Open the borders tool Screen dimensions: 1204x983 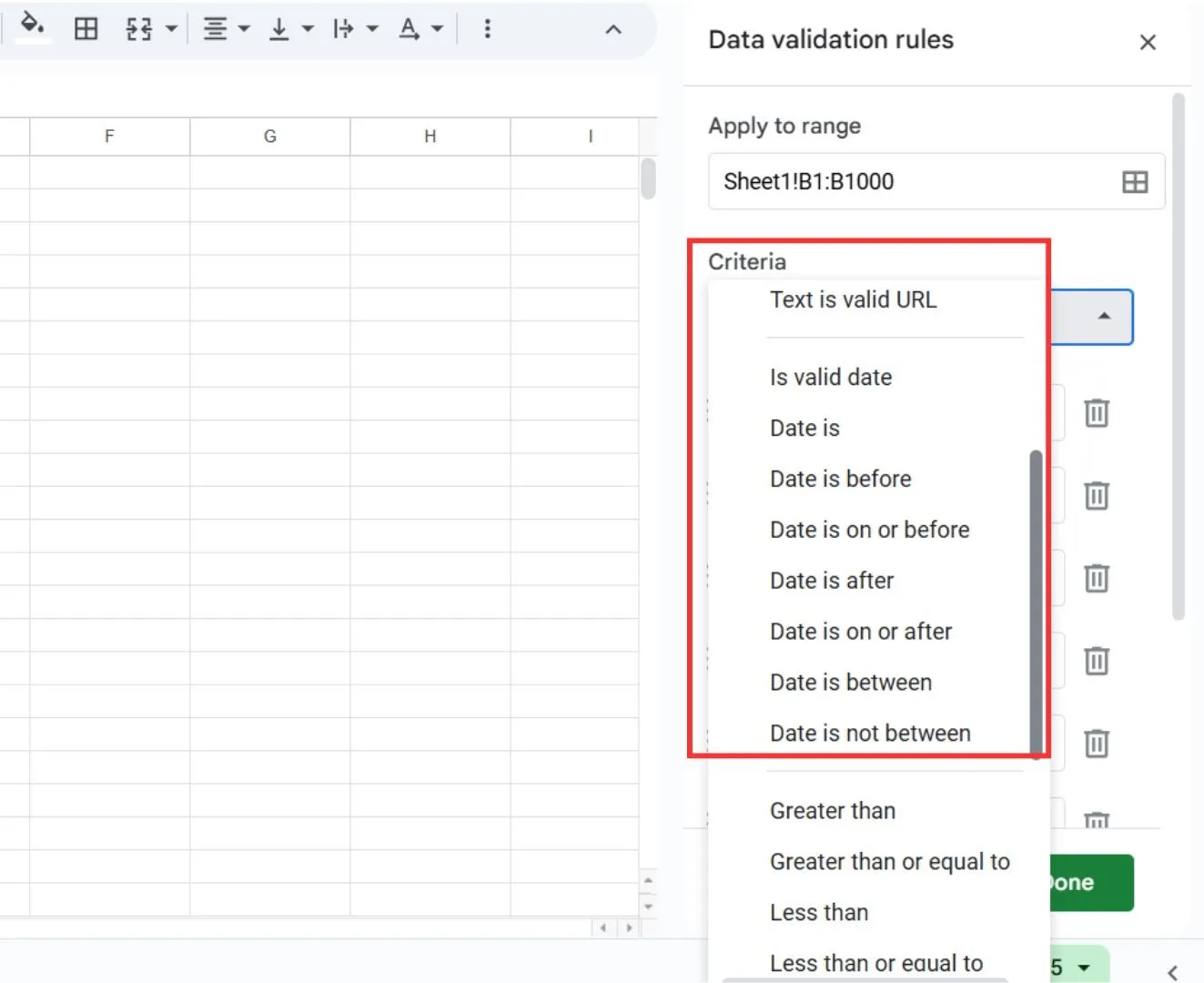coord(86,29)
